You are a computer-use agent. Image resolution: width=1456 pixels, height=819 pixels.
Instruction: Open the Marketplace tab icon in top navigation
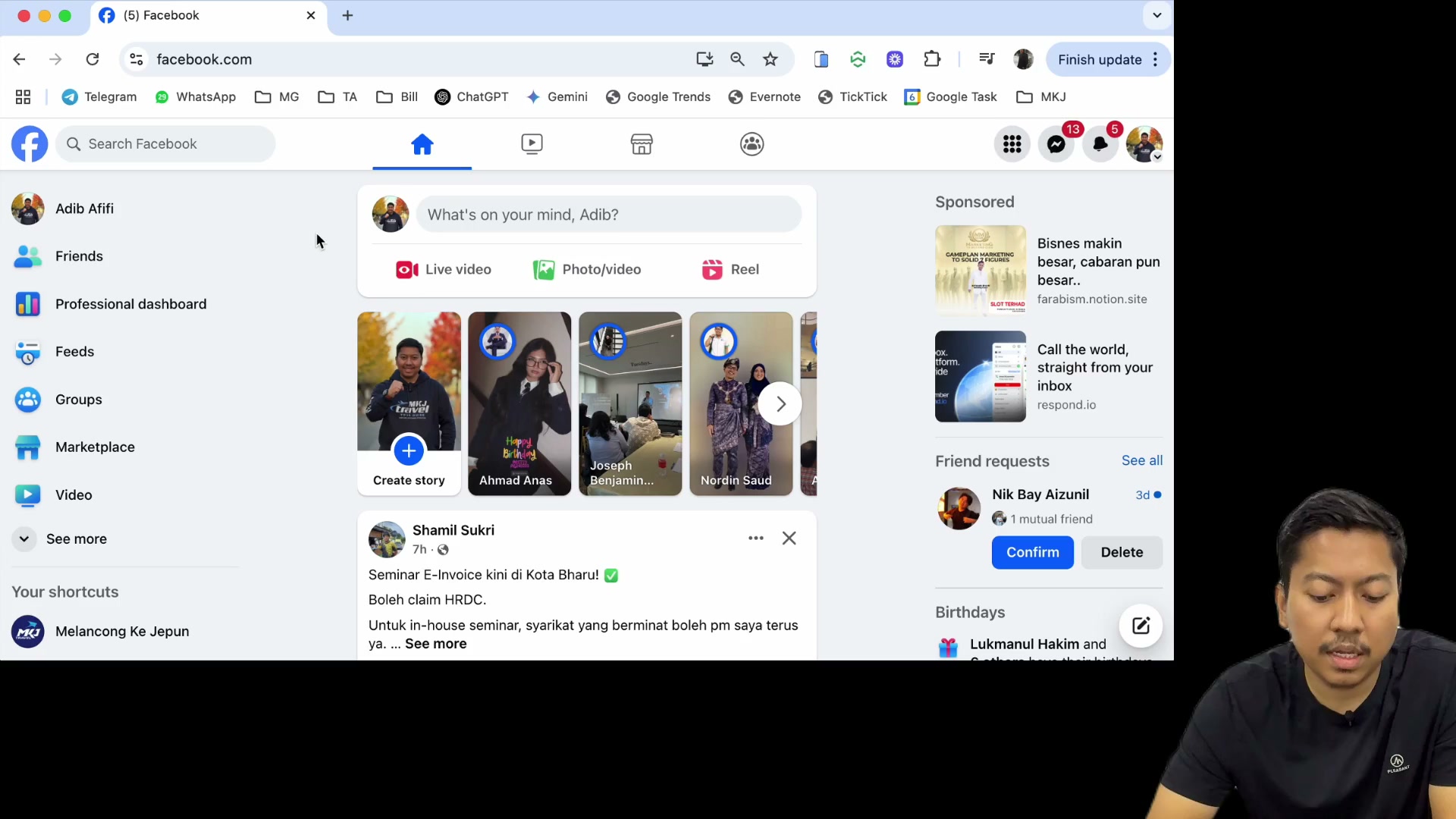coord(642,144)
